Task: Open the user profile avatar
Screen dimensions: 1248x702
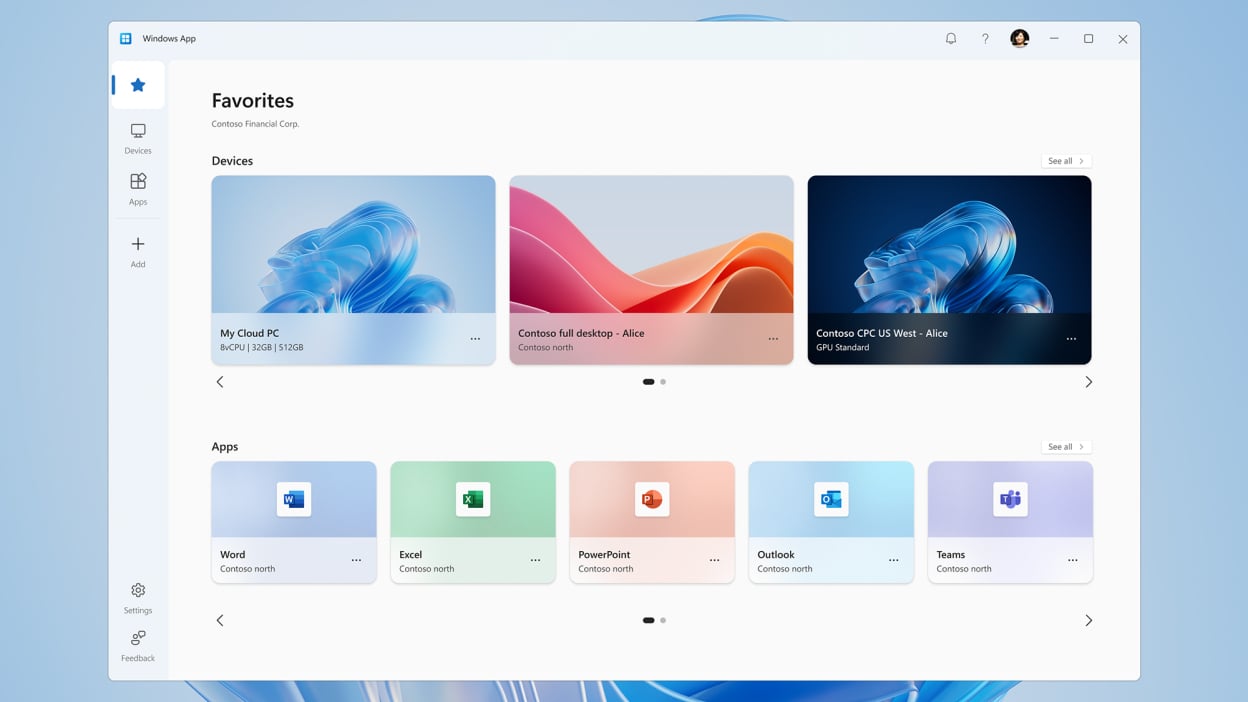Action: coord(1019,39)
